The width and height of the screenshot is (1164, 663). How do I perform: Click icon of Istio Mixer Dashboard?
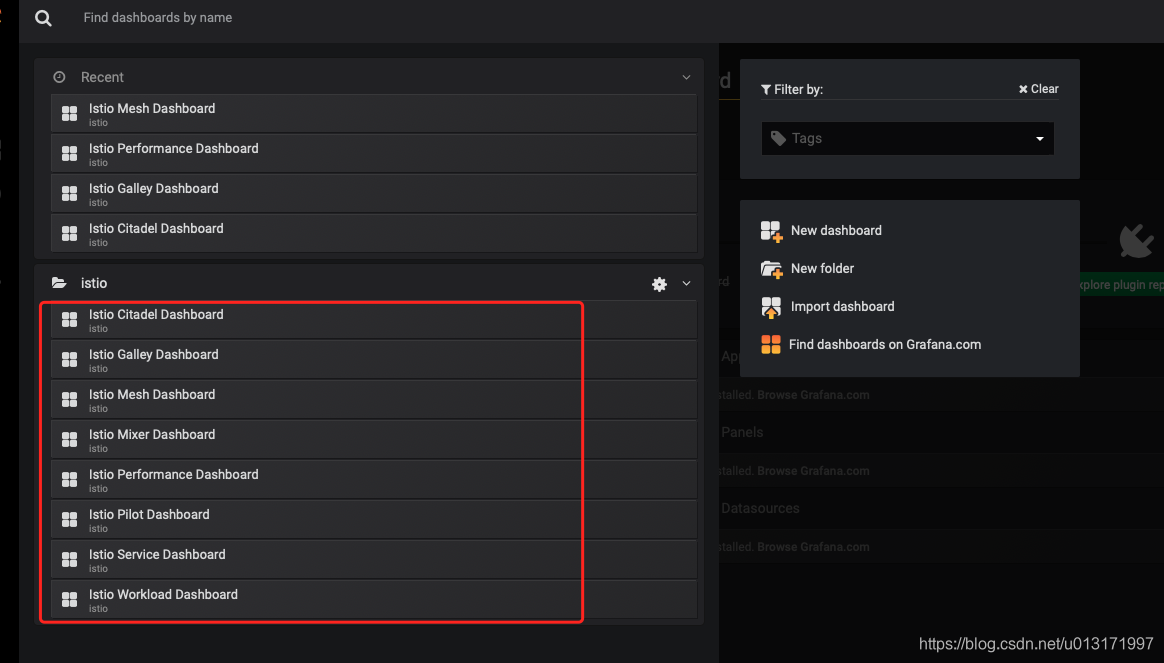click(x=70, y=440)
